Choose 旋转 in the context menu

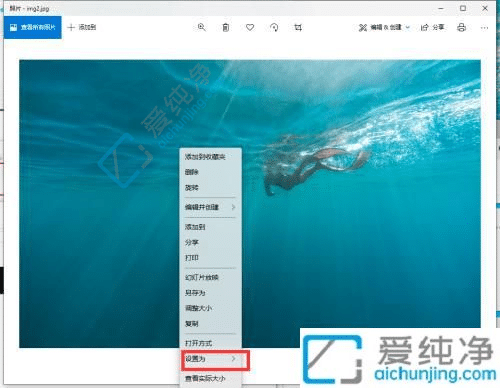tap(211, 188)
